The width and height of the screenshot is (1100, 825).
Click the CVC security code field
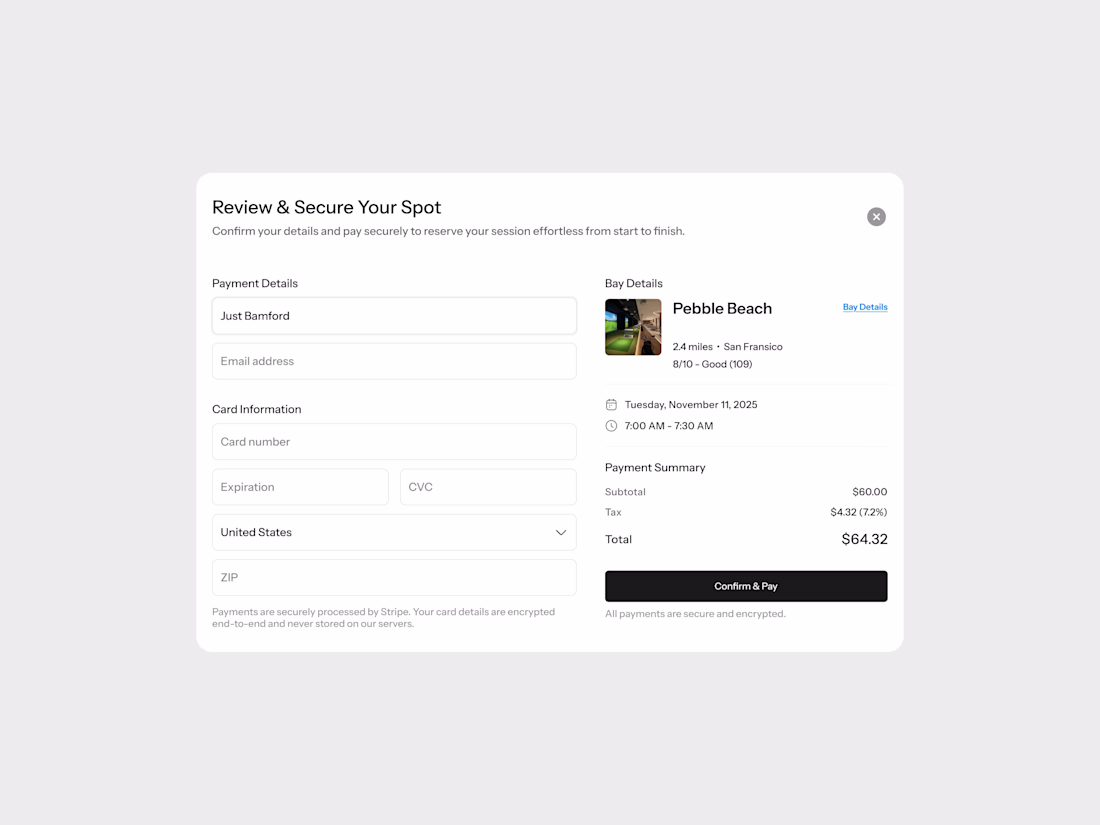click(488, 487)
